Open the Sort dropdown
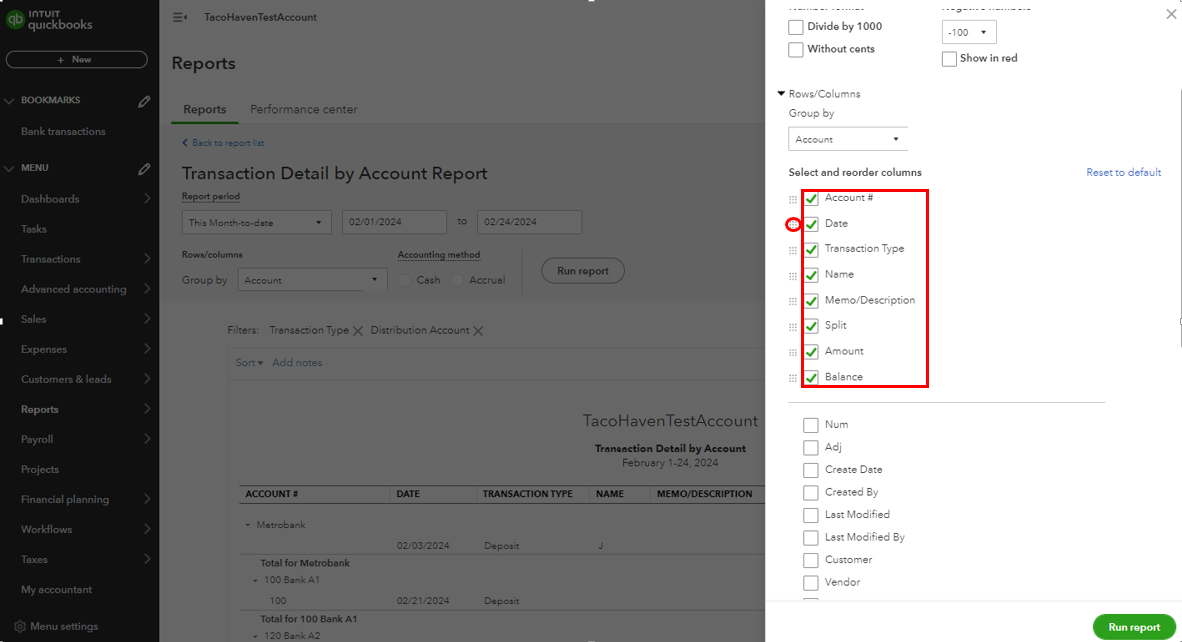Viewport: 1182px width, 642px height. tap(249, 362)
